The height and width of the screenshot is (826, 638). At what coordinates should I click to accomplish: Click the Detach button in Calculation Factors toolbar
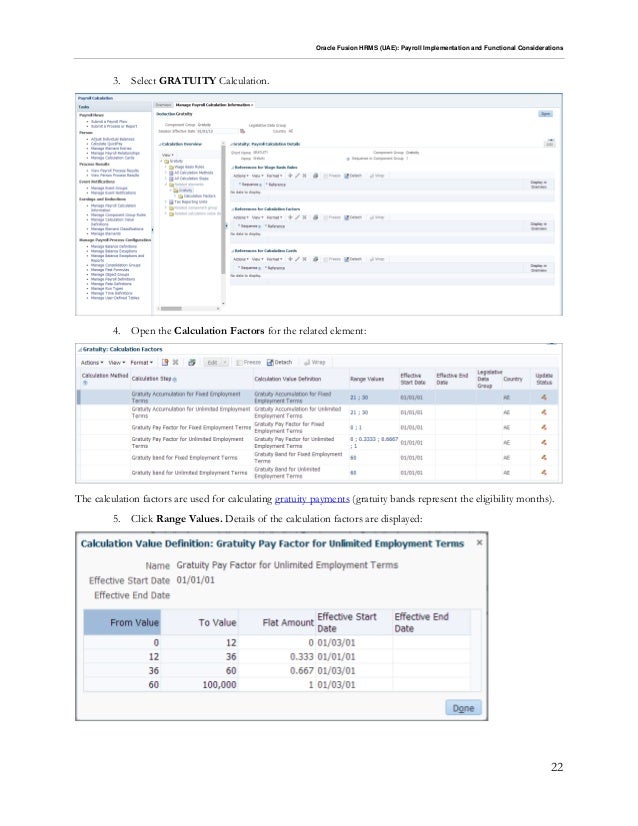(279, 362)
